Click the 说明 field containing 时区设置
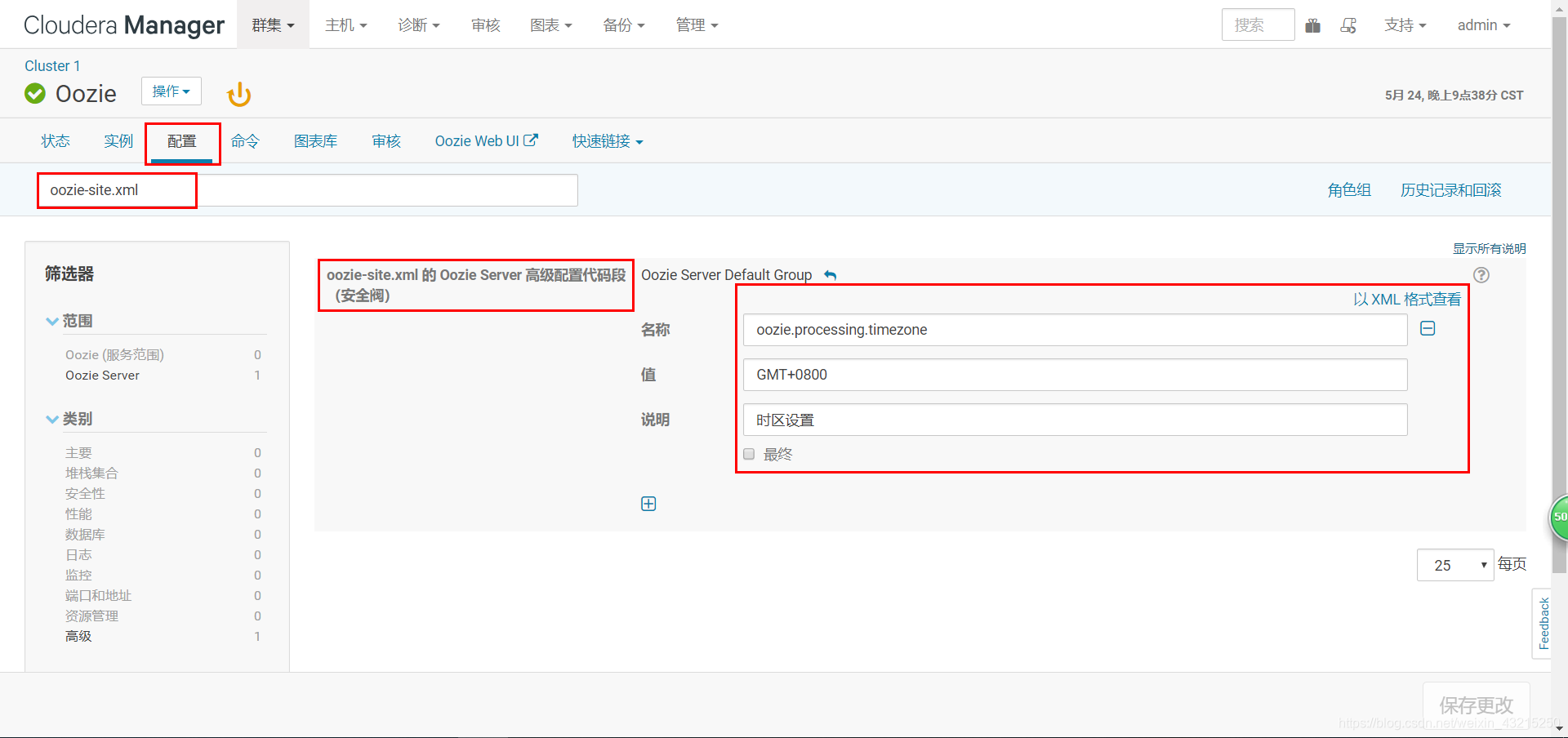The image size is (1568, 738). tap(1075, 420)
